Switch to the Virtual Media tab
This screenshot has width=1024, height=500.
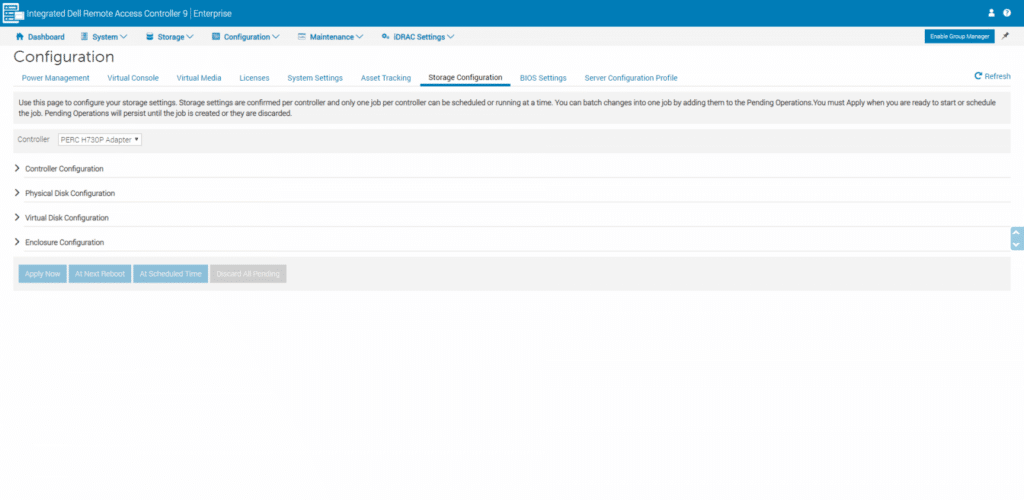199,78
